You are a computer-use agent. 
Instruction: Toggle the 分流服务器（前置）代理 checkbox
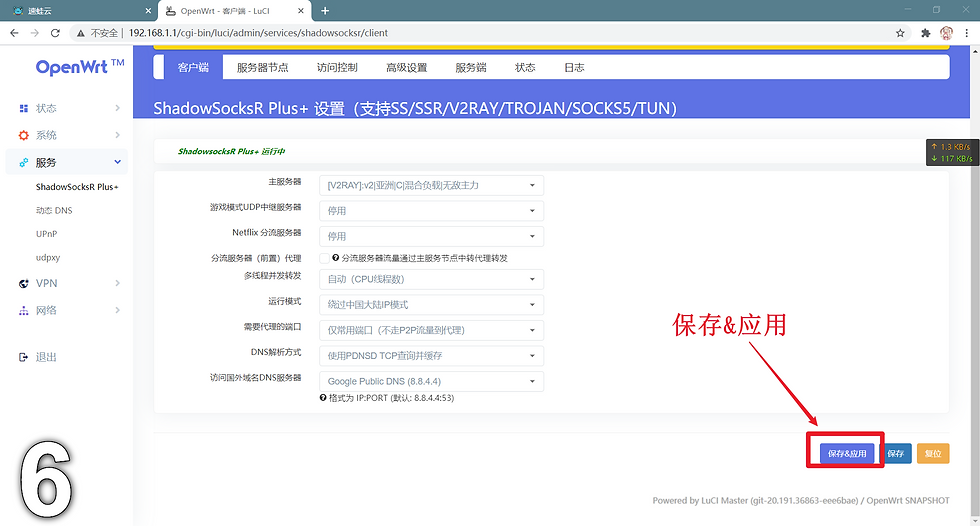tap(324, 258)
